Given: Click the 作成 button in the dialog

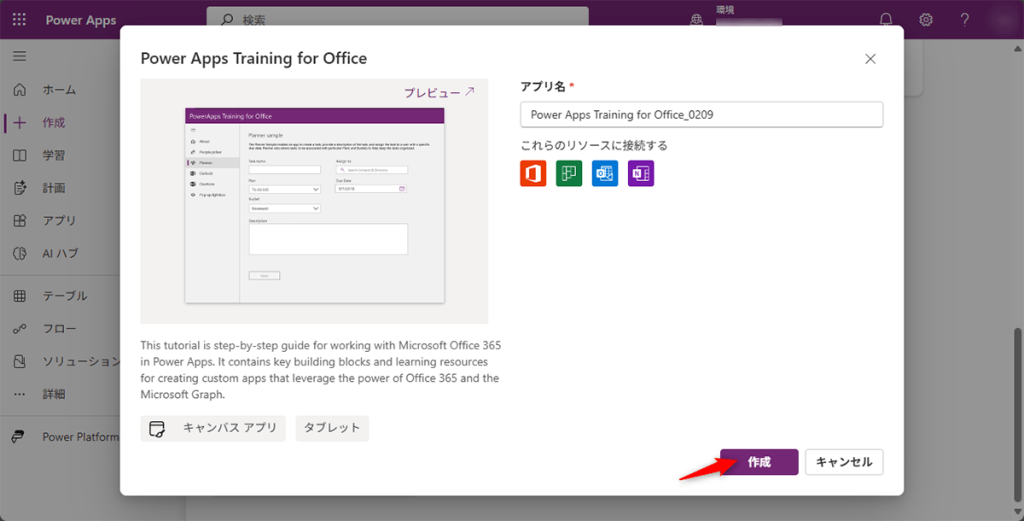Looking at the screenshot, I should [759, 462].
